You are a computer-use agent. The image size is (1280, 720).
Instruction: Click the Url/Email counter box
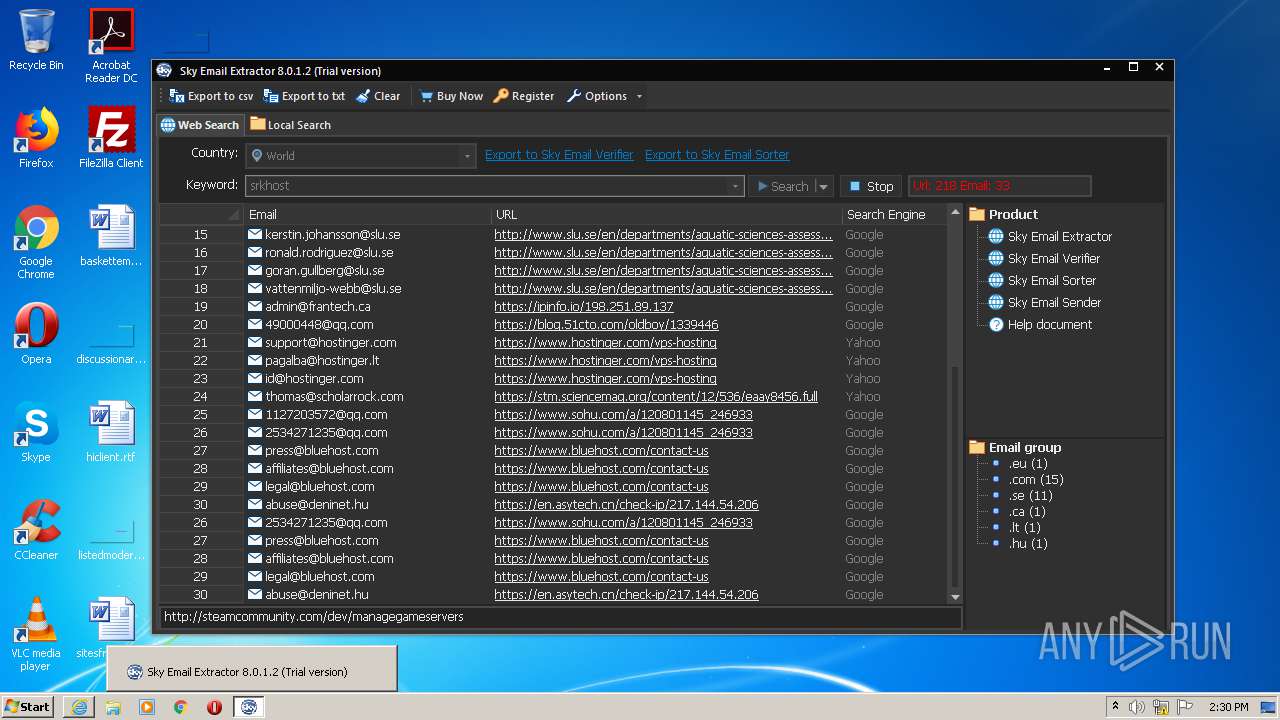(999, 186)
